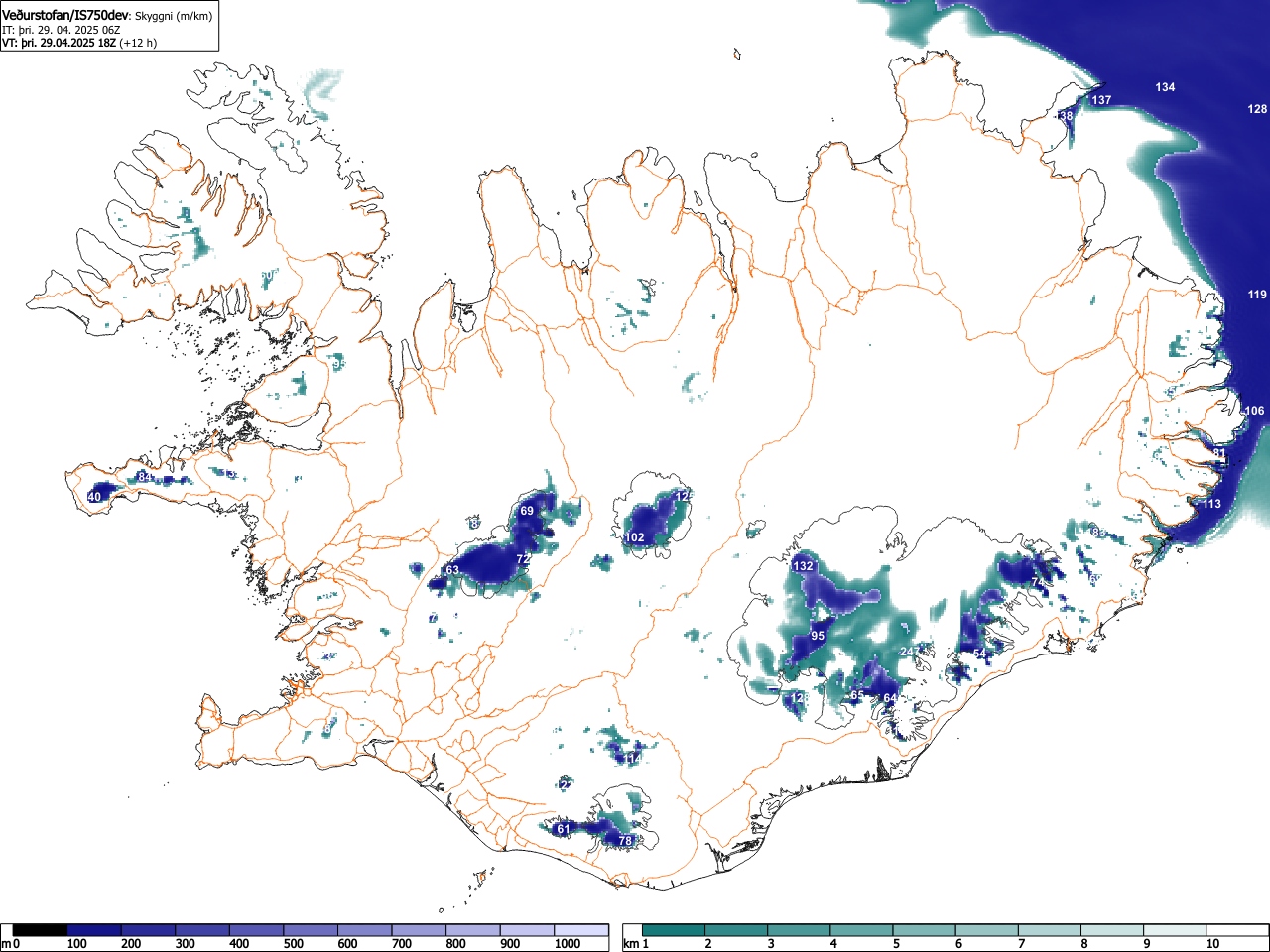
Task: Click the 7 label on the km legend
Action: [x=1021, y=944]
